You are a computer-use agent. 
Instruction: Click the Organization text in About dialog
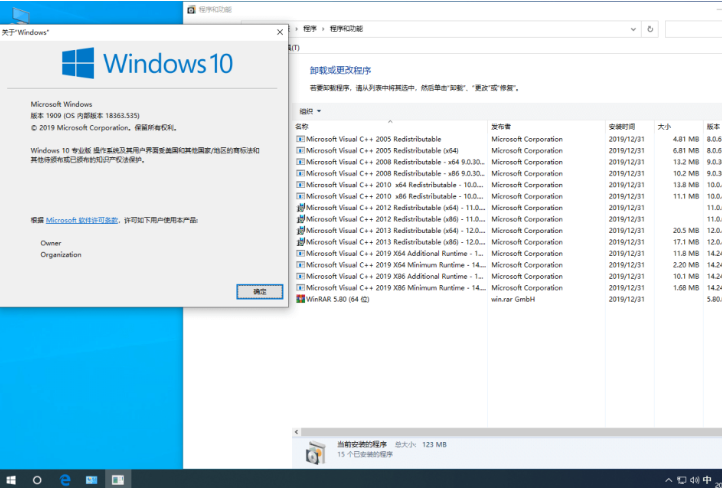(x=61, y=255)
